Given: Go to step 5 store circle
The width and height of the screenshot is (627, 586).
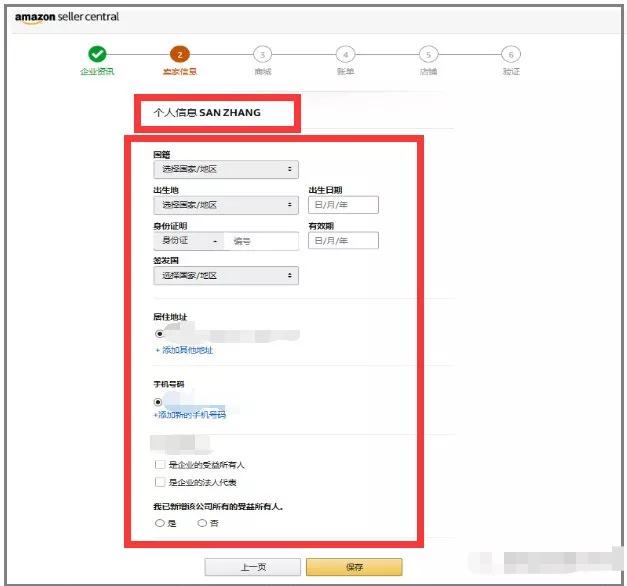Looking at the screenshot, I should tap(428, 54).
